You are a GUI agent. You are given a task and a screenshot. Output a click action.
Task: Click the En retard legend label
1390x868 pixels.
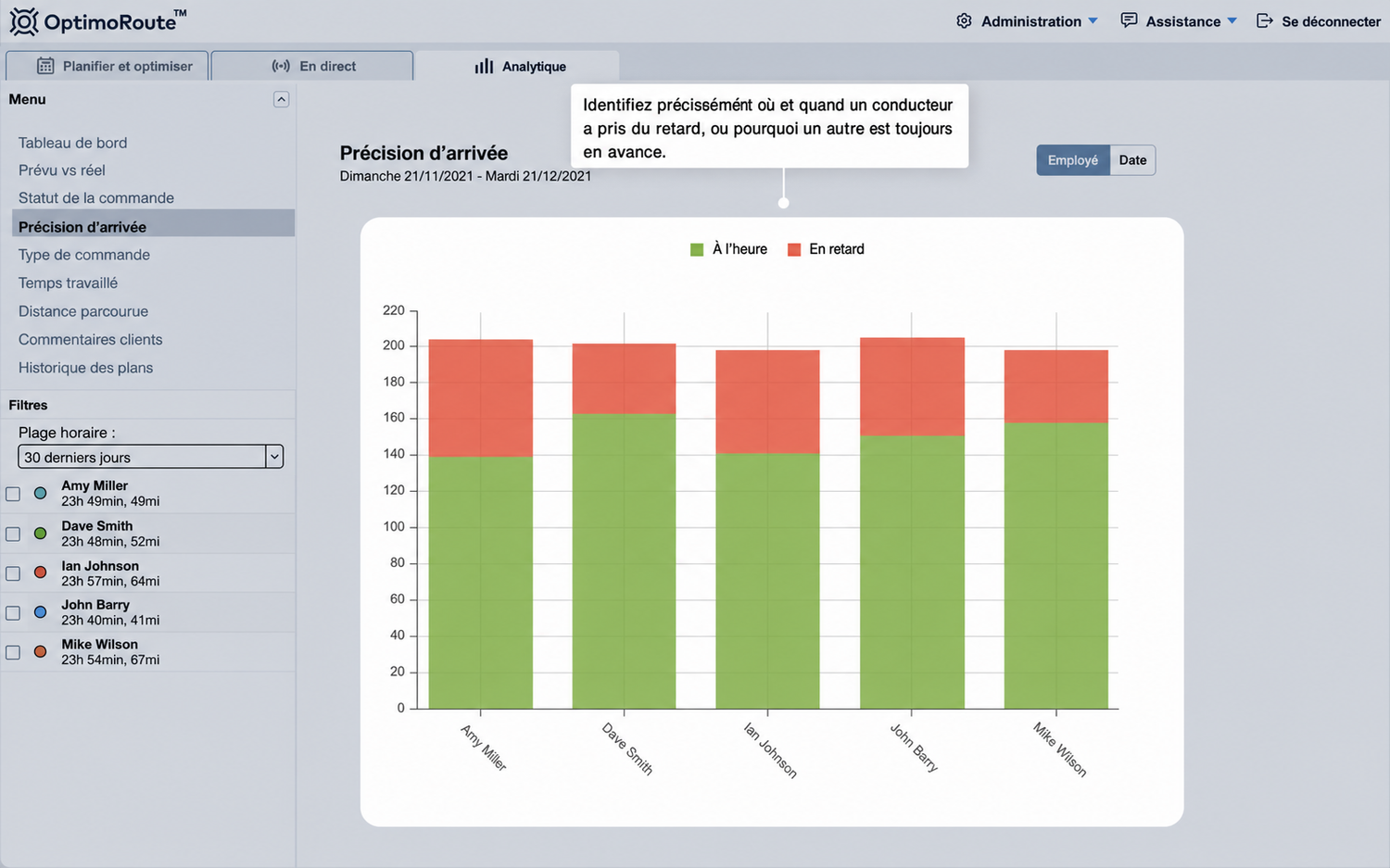point(837,249)
